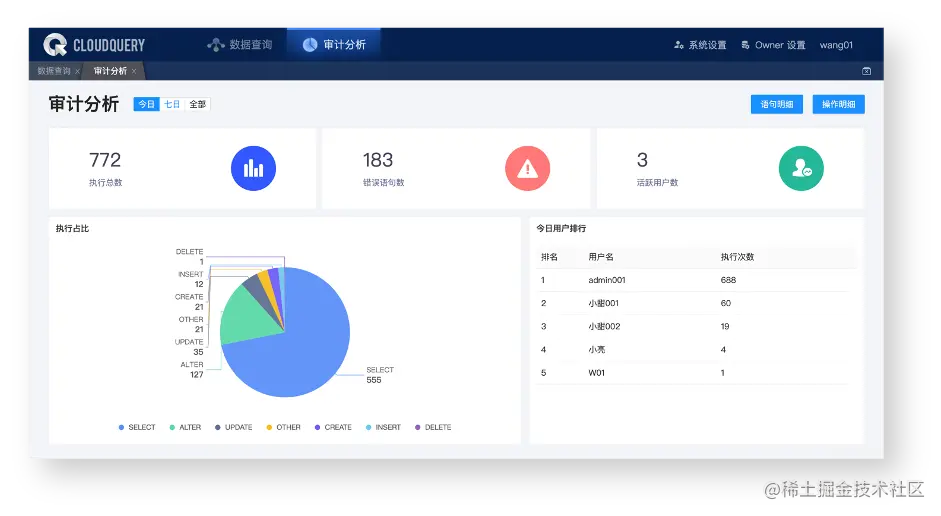Select the 今日 time range filter
941x516 pixels.
pyautogui.click(x=146, y=104)
